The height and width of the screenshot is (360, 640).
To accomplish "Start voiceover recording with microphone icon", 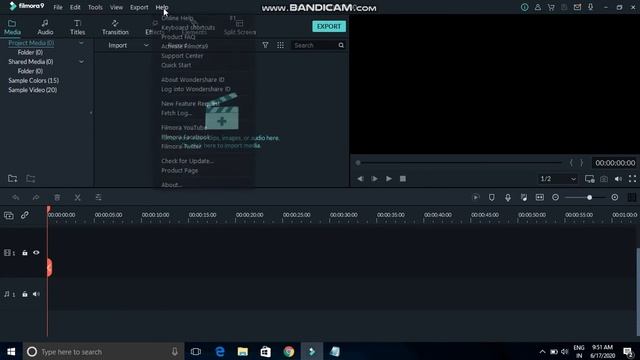I will (508, 198).
